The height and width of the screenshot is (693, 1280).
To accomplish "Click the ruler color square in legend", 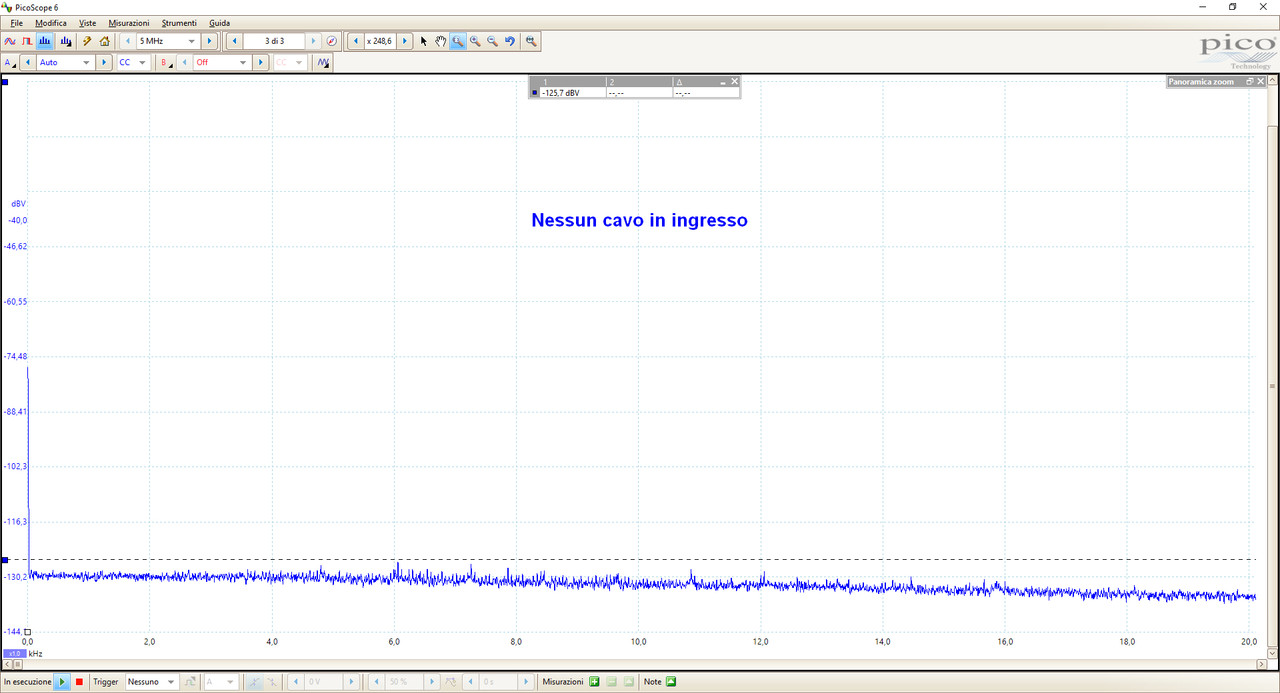I will coord(534,92).
